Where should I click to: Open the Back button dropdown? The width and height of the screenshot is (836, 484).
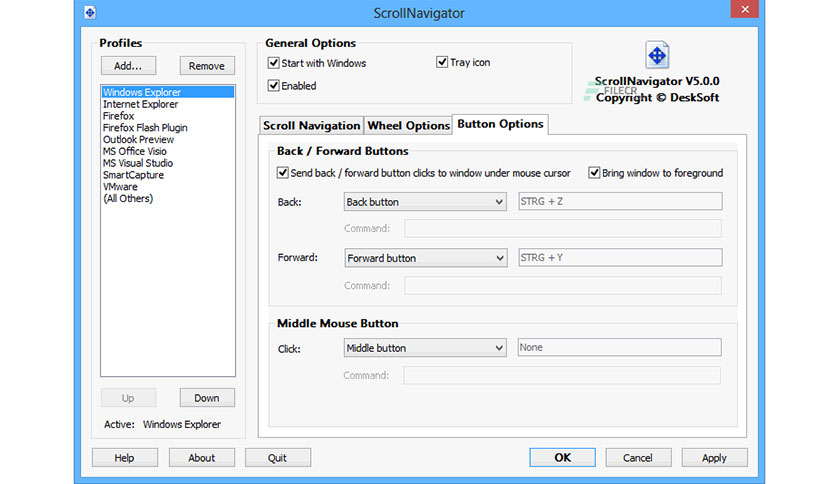(x=425, y=201)
